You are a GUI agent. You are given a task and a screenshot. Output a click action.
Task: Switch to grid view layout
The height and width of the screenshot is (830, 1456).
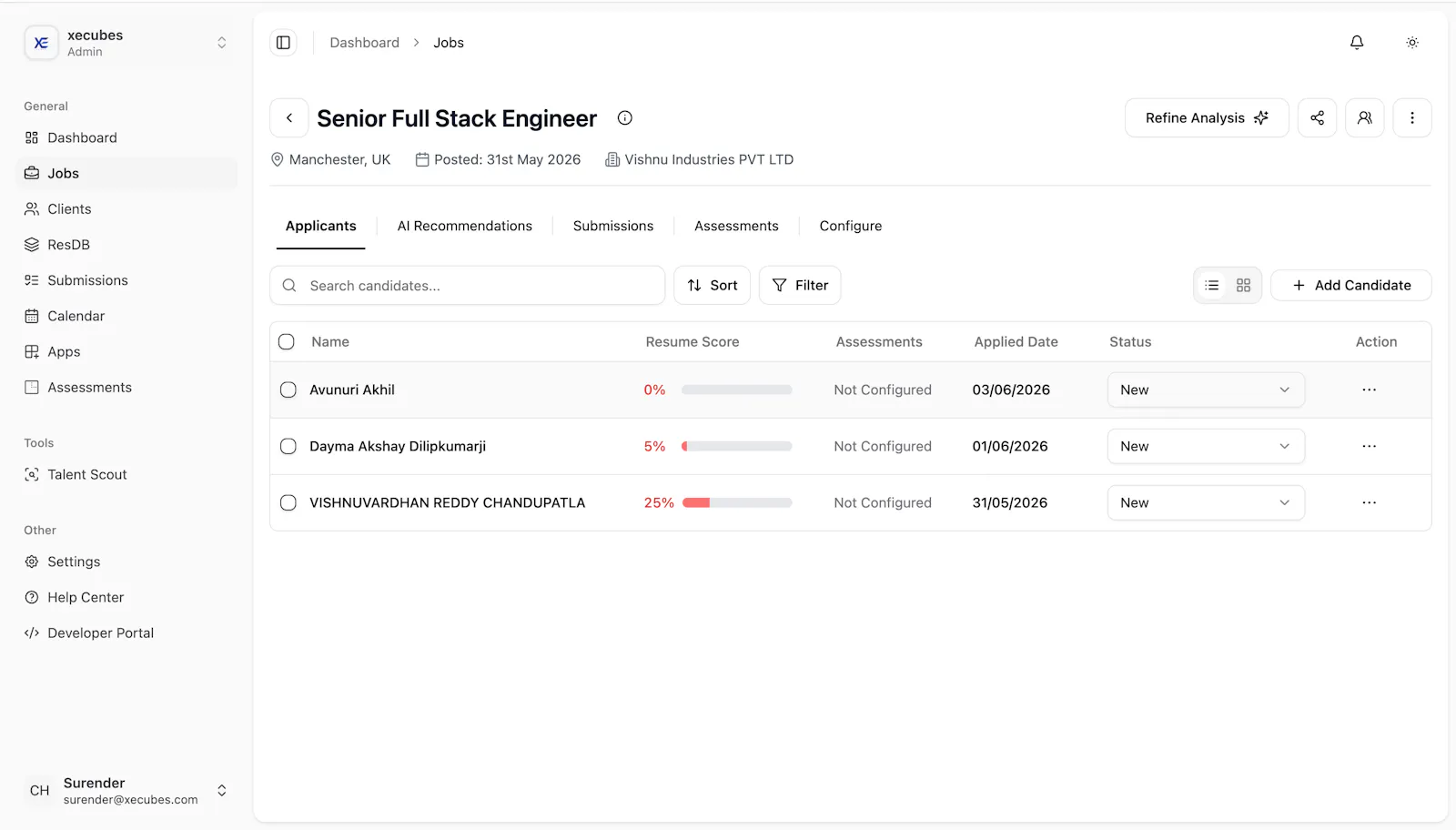click(1243, 286)
